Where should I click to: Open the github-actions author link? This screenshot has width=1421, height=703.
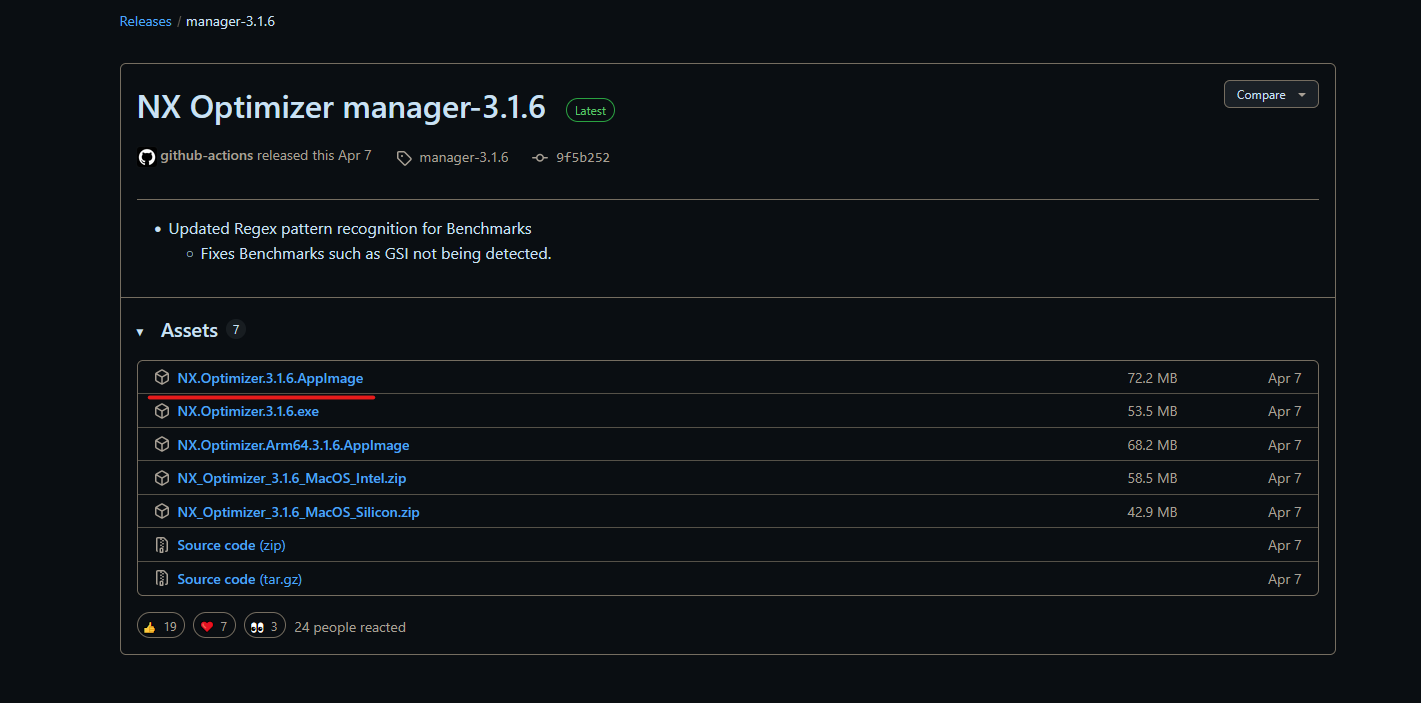(x=206, y=156)
